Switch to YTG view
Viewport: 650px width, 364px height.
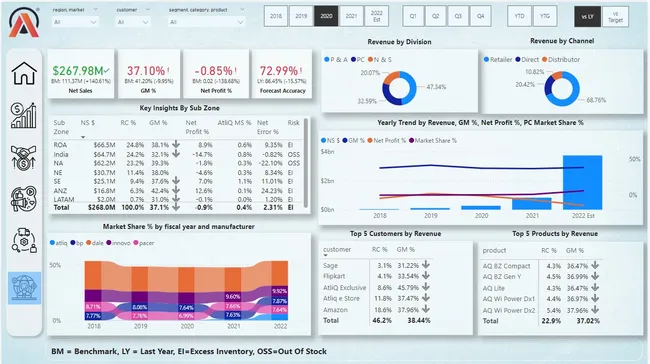[x=545, y=16]
